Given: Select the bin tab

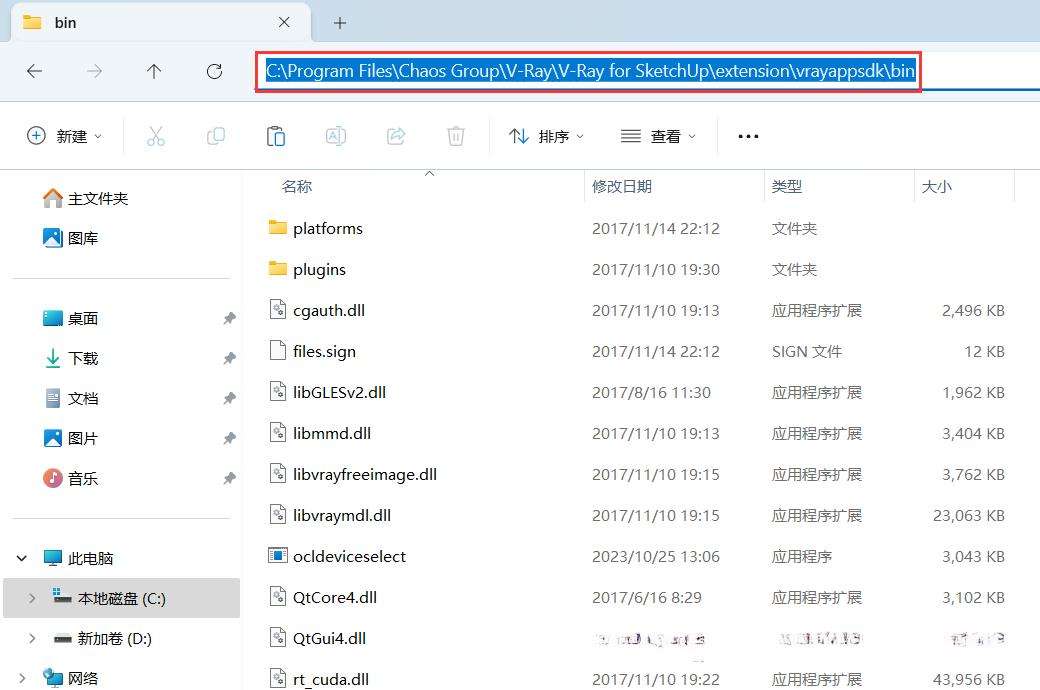Looking at the screenshot, I should (x=161, y=23).
